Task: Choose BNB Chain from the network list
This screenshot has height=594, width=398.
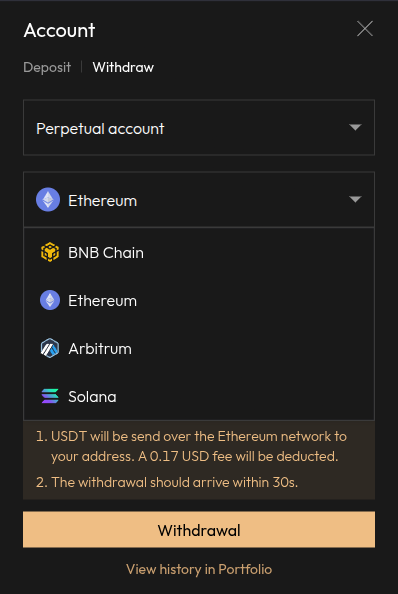Action: pyautogui.click(x=199, y=253)
